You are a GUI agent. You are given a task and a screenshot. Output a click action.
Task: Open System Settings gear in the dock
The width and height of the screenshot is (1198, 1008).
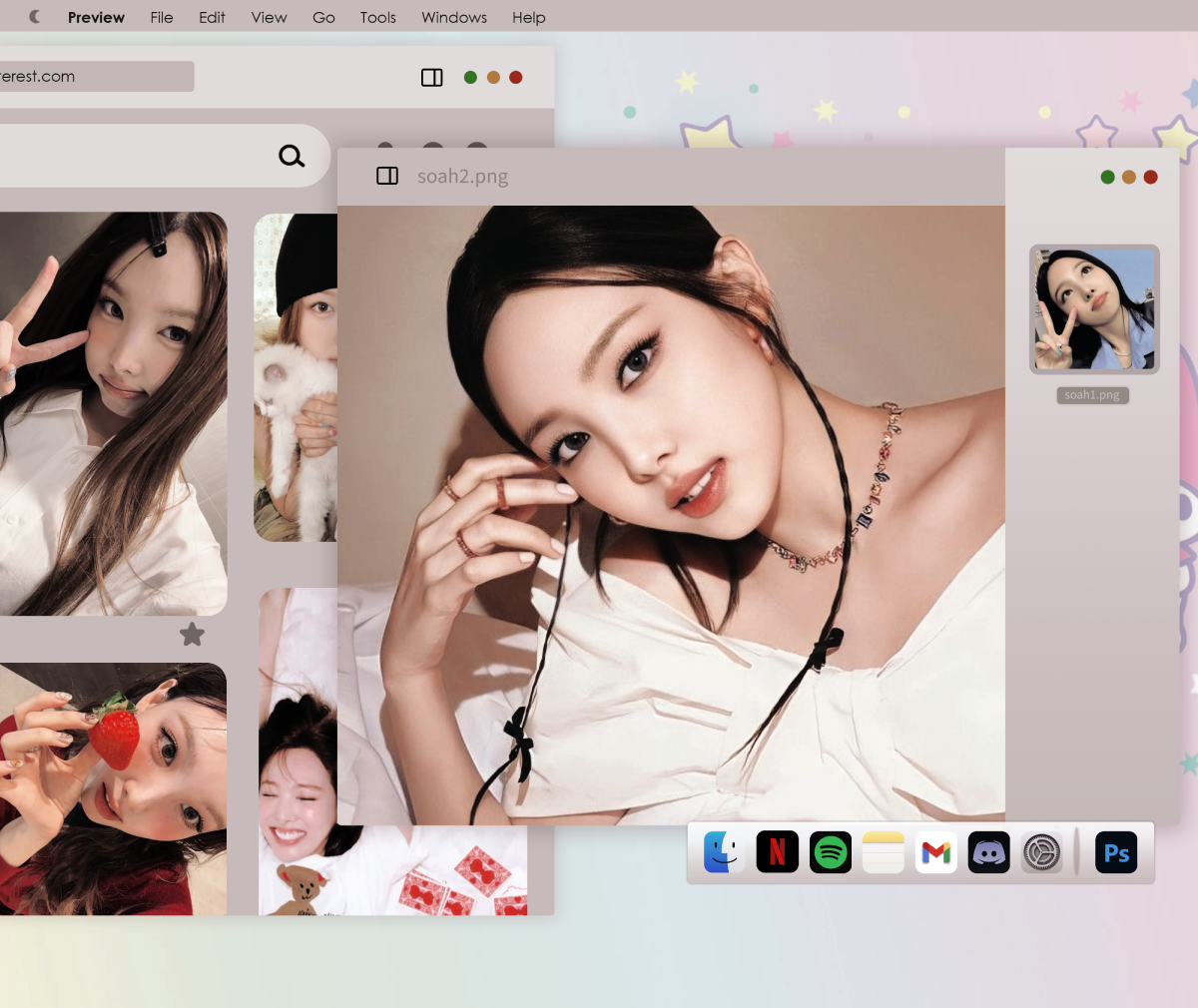coord(1041,852)
